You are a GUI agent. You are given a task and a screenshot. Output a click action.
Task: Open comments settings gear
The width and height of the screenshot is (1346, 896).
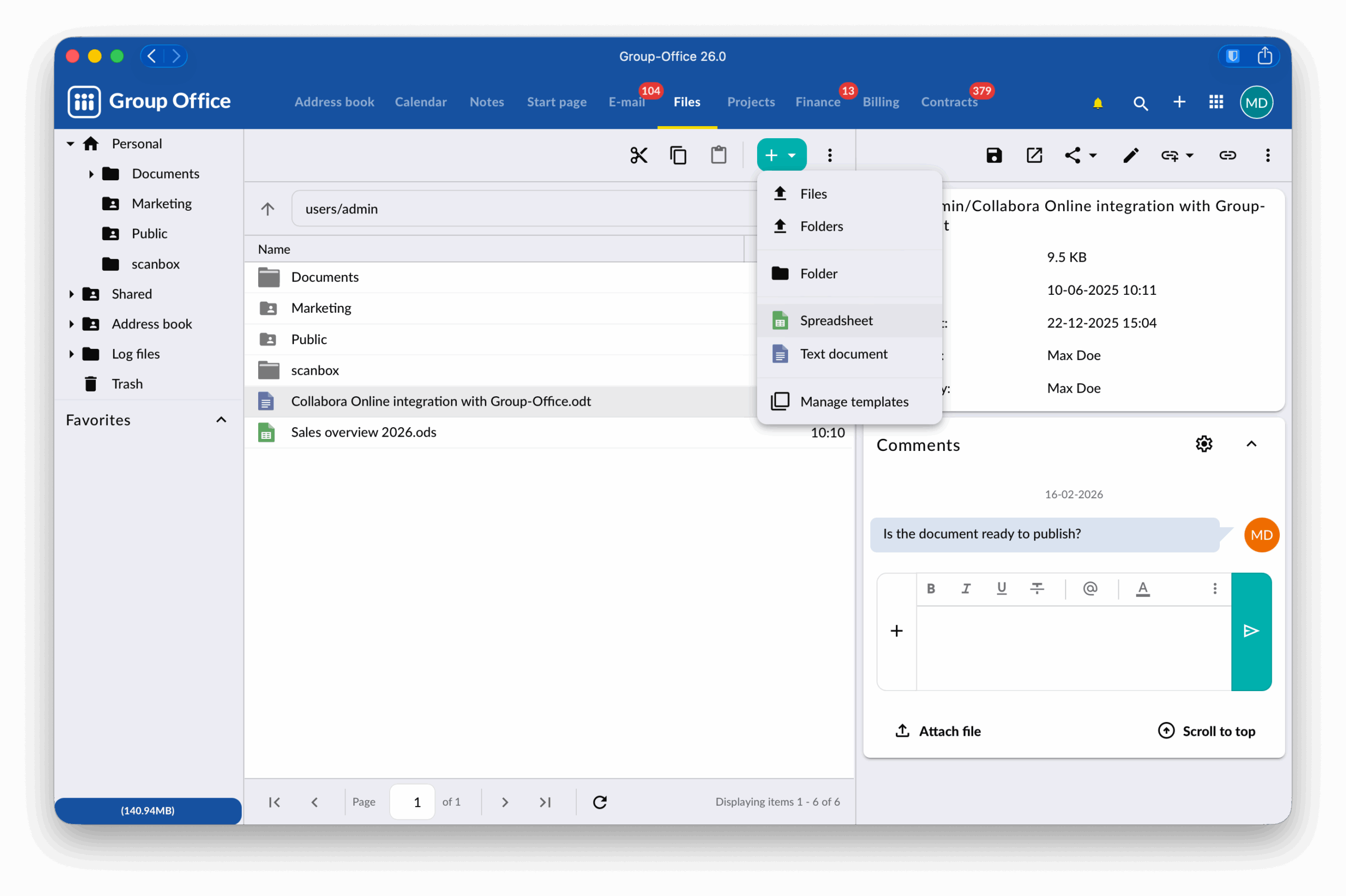point(1204,444)
